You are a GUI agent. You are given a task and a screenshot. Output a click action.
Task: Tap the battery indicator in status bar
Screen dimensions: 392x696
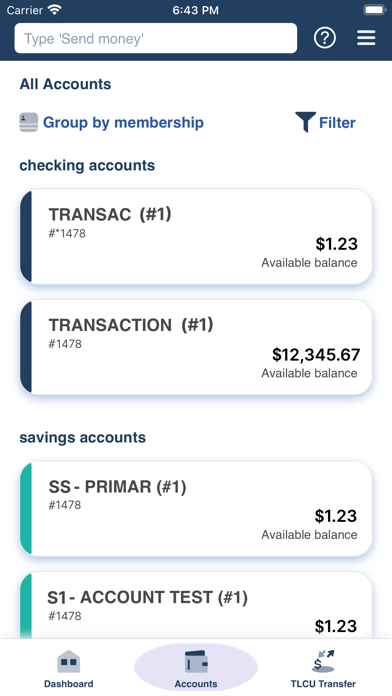point(374,10)
